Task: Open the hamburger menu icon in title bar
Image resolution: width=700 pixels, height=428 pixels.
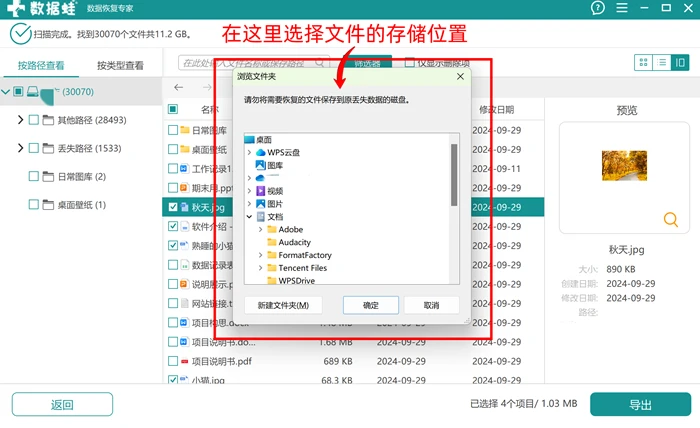Action: [x=622, y=8]
